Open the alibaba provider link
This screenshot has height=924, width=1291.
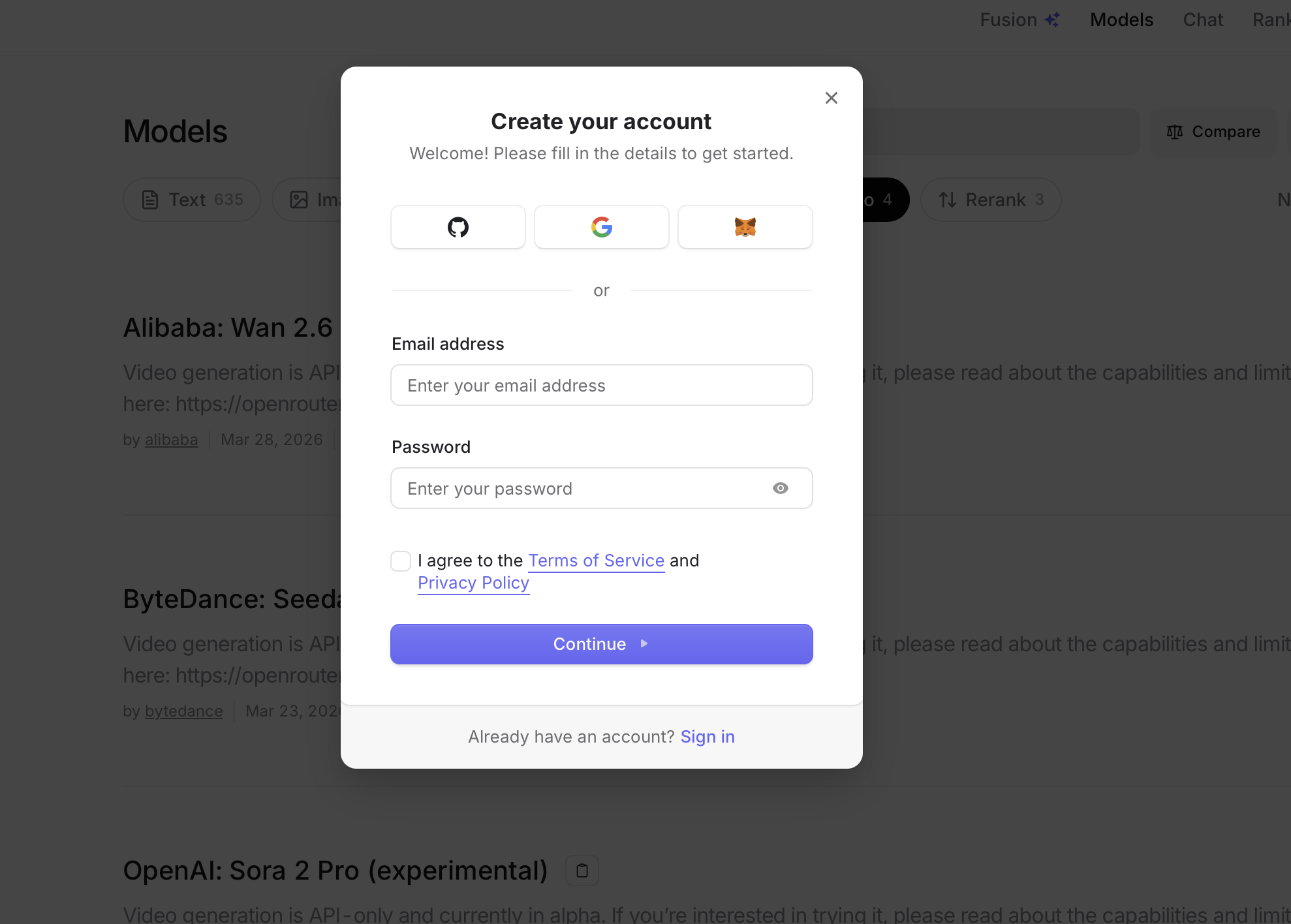coord(171,440)
